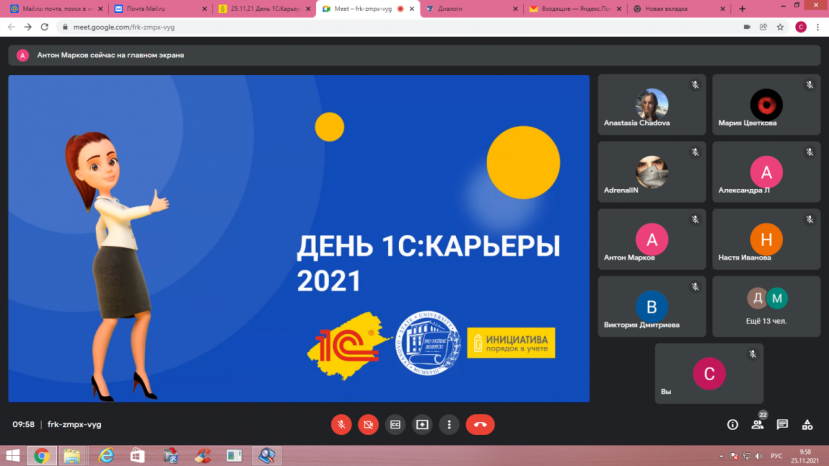The image size is (829, 466).
Task: Open a new browser tab
Action: click(x=742, y=9)
